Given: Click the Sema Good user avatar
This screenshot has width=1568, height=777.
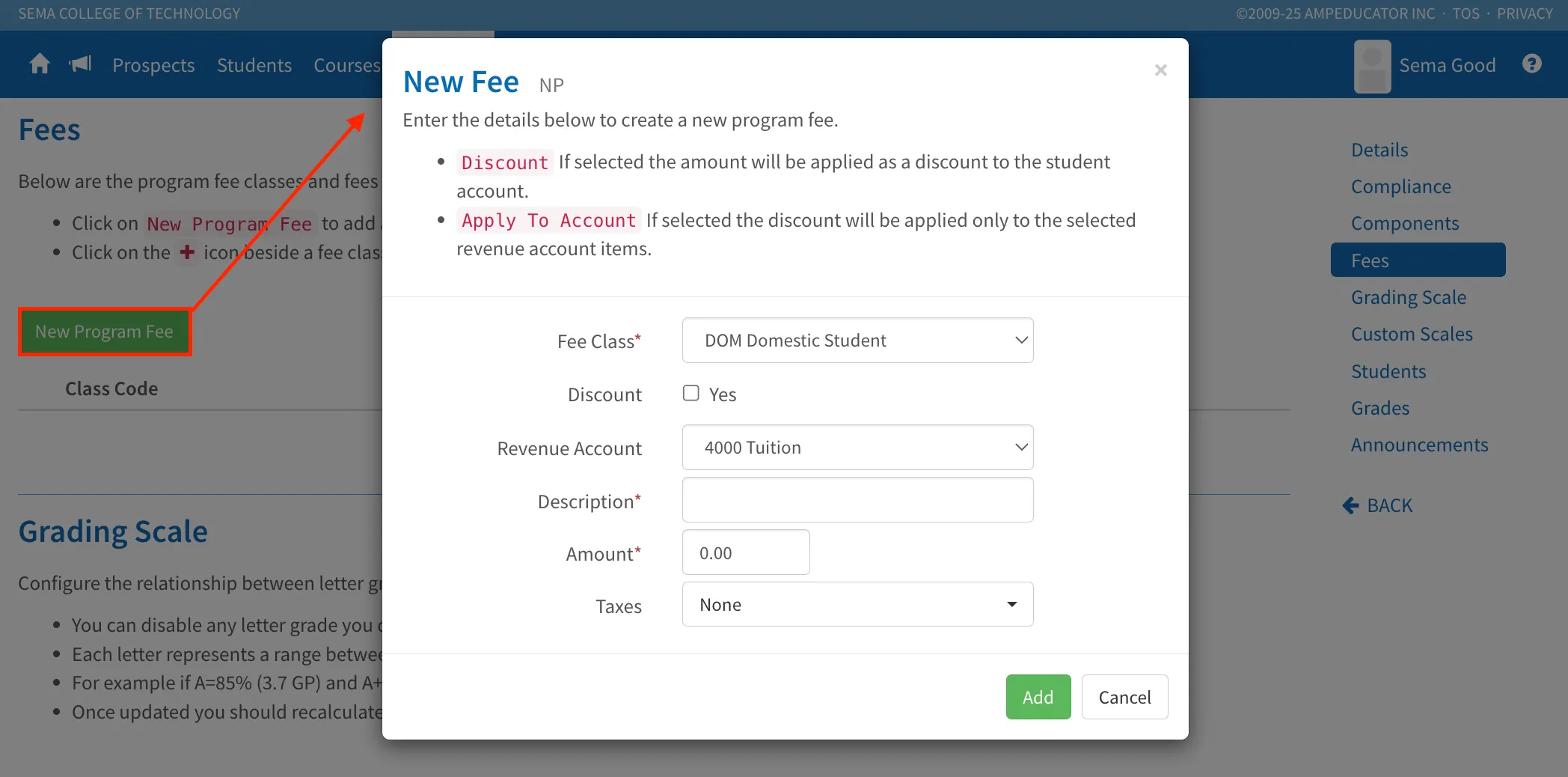Looking at the screenshot, I should pyautogui.click(x=1372, y=66).
